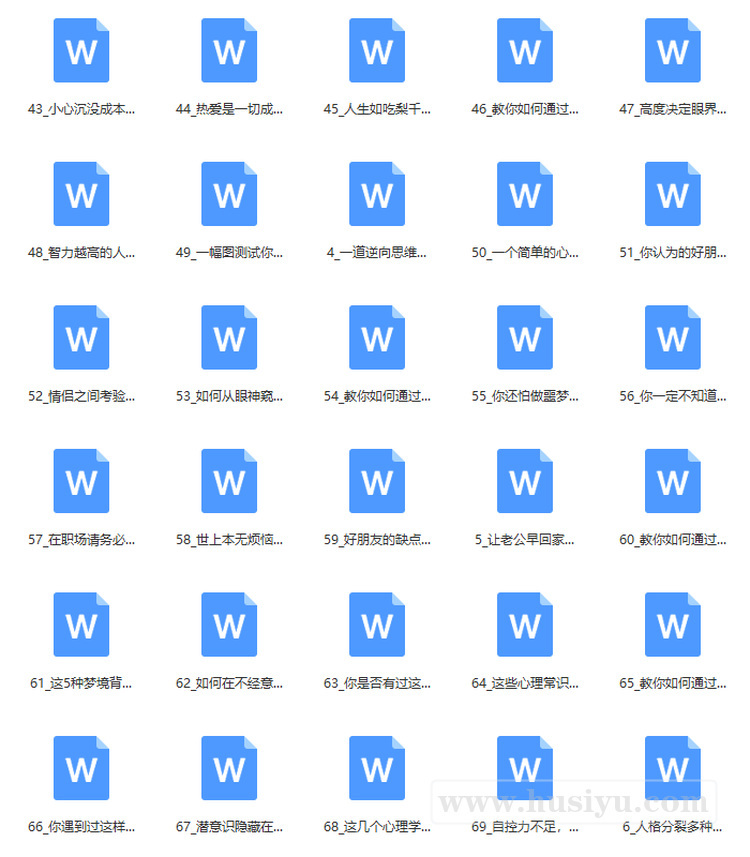Select file icon 50_一个简单的心
Image resolution: width=750 pixels, height=857 pixels.
pos(525,194)
